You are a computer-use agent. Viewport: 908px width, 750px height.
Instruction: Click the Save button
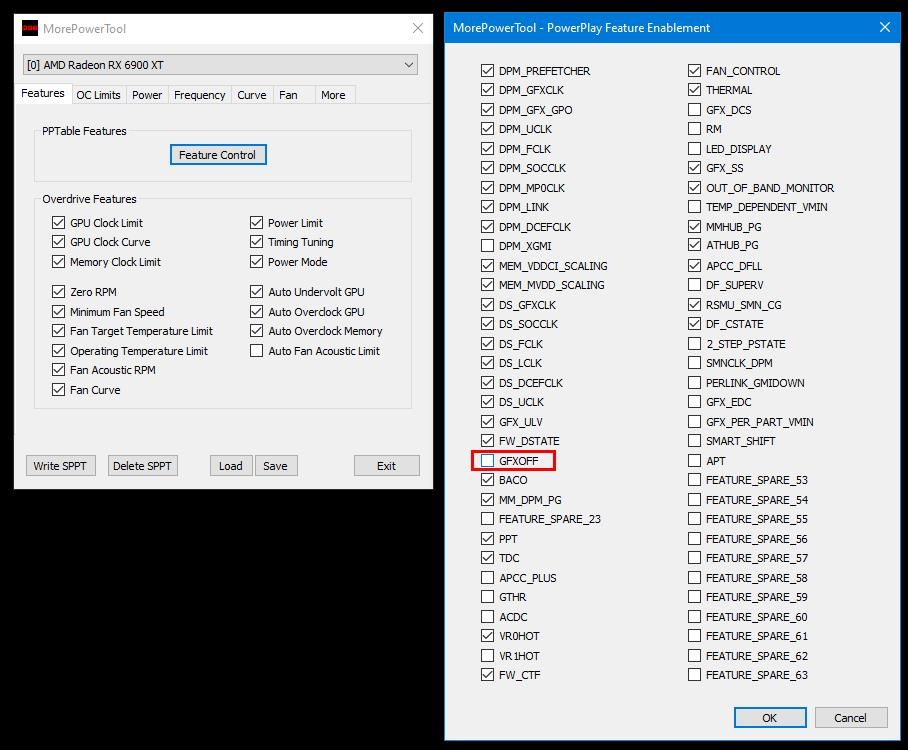[276, 466]
